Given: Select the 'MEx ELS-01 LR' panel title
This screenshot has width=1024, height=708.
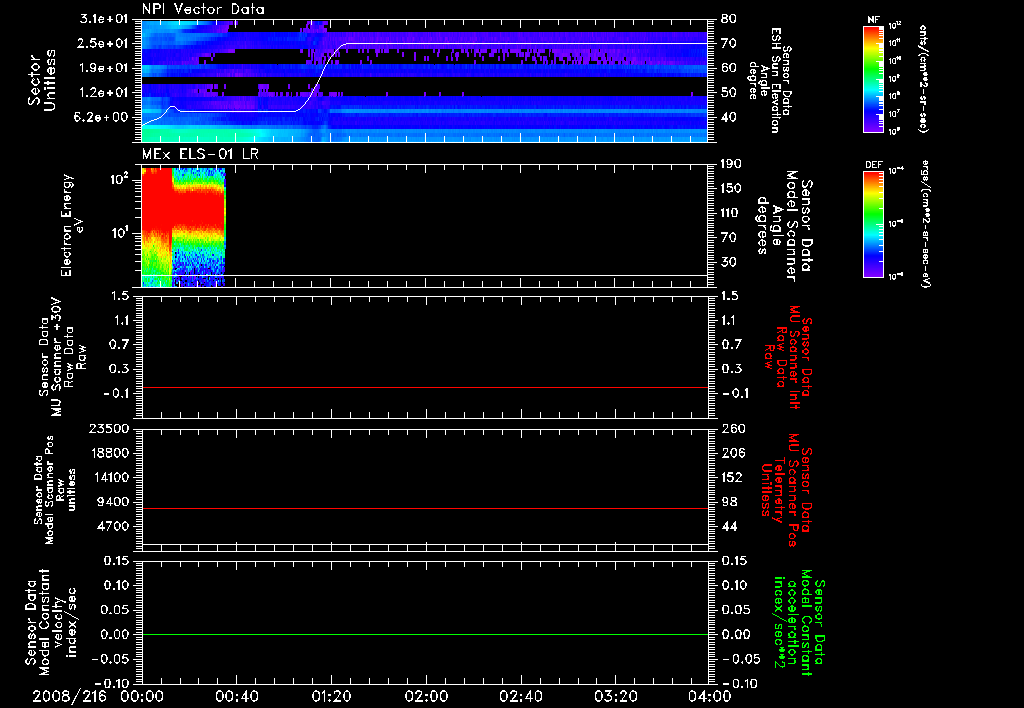Looking at the screenshot, I should (x=200, y=155).
